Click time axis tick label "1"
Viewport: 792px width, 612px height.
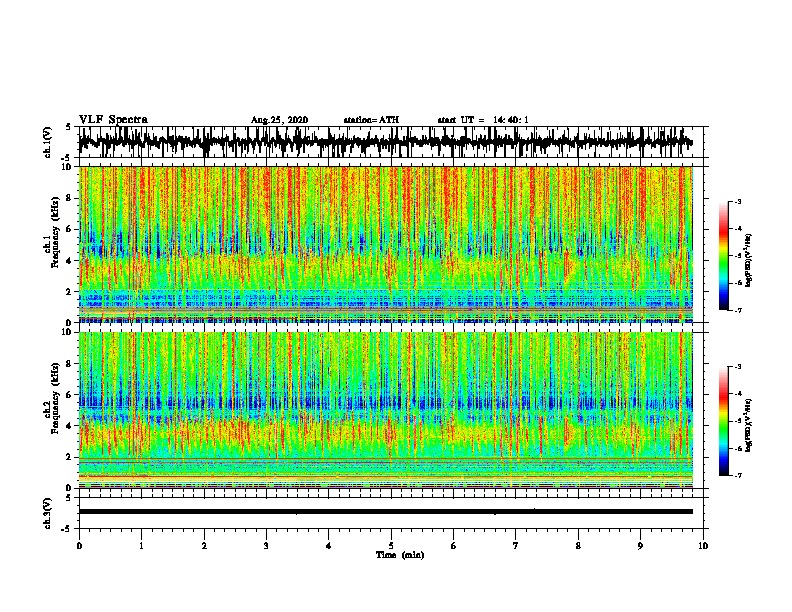[141, 546]
